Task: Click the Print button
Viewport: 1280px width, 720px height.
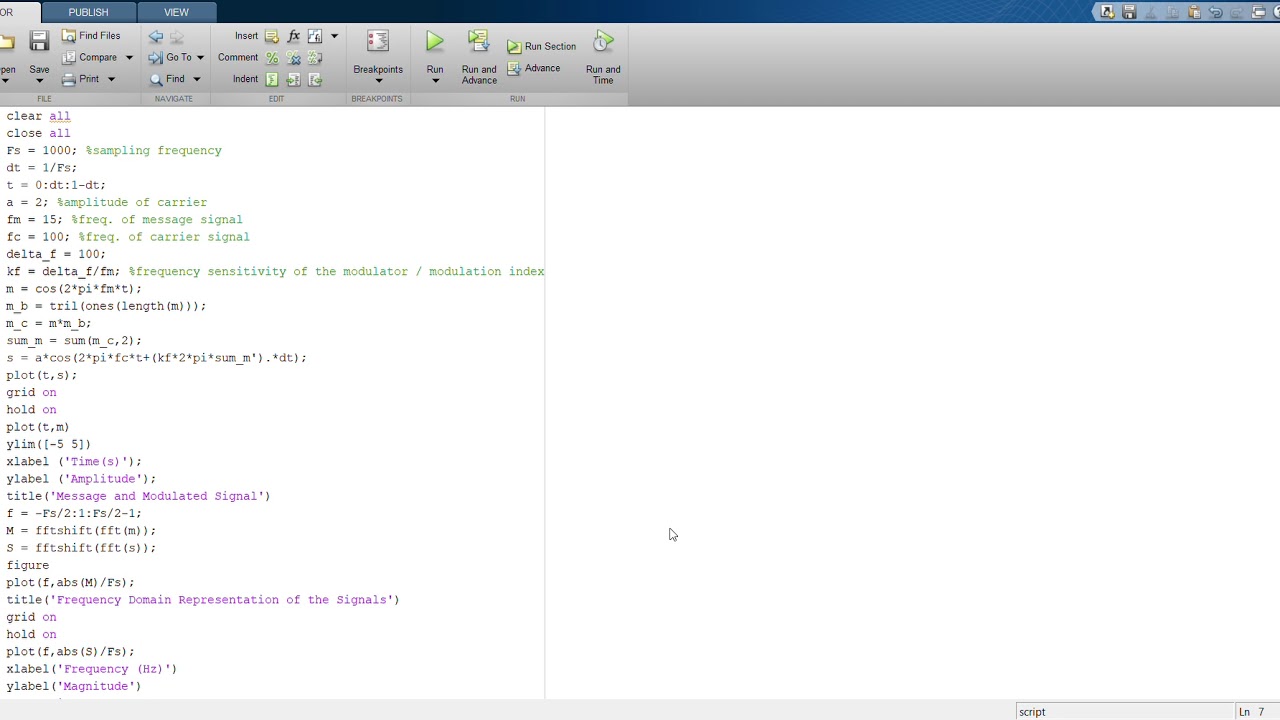Action: [80, 79]
